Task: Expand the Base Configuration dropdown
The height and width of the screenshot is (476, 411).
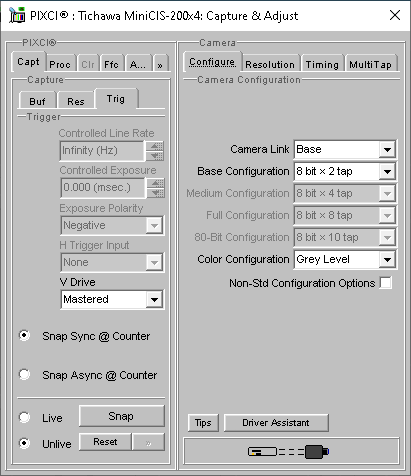Action: coord(345,171)
